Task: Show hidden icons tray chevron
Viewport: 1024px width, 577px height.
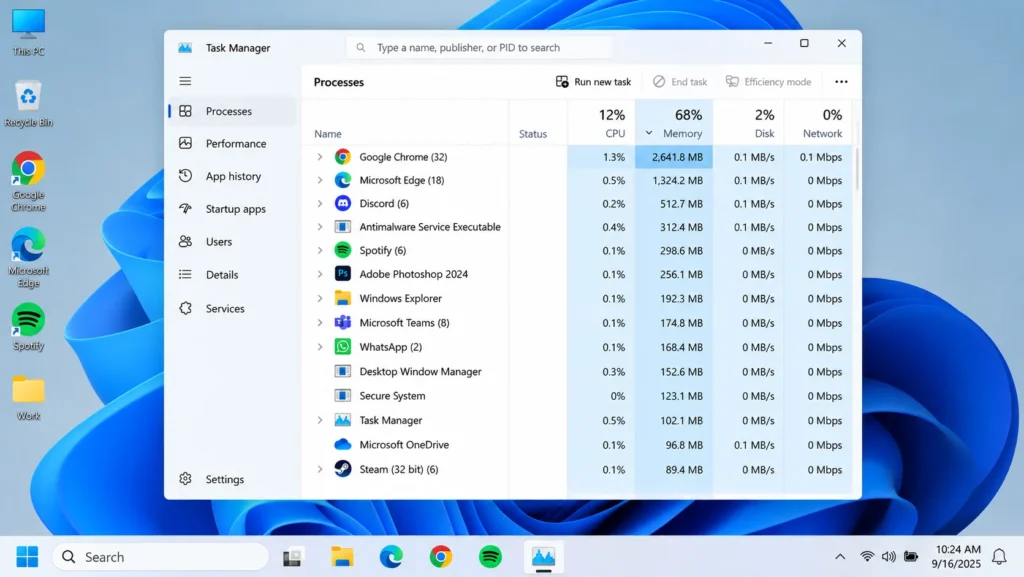Action: click(x=840, y=557)
